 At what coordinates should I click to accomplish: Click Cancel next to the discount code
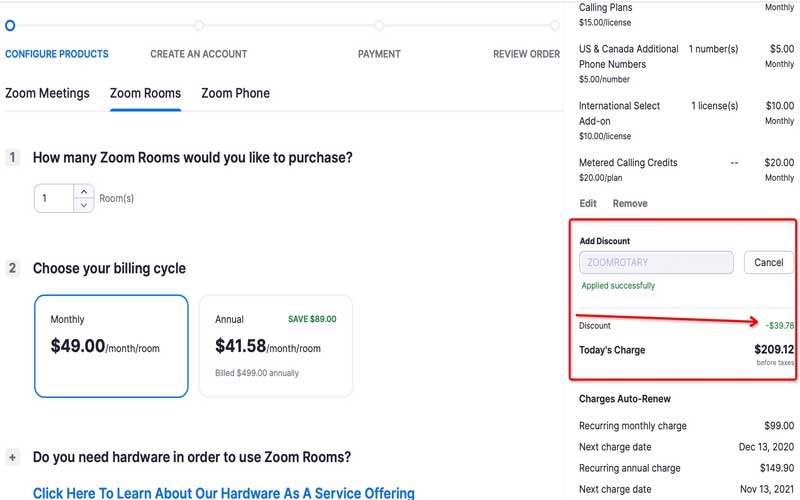click(x=768, y=262)
